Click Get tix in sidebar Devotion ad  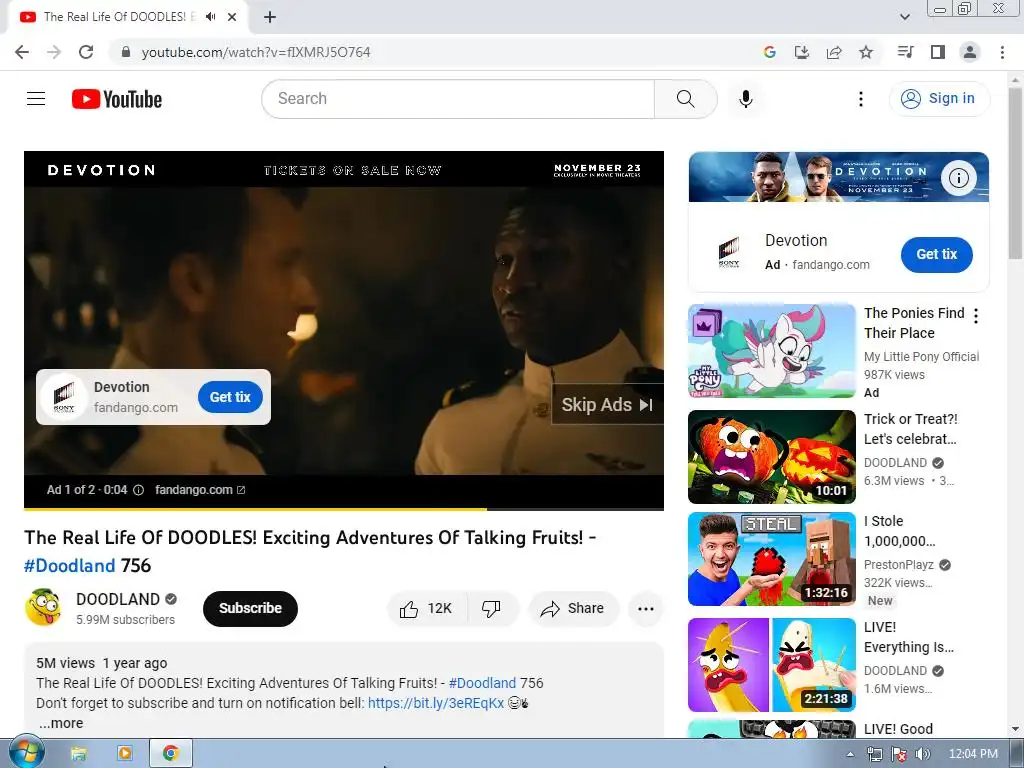pos(936,255)
